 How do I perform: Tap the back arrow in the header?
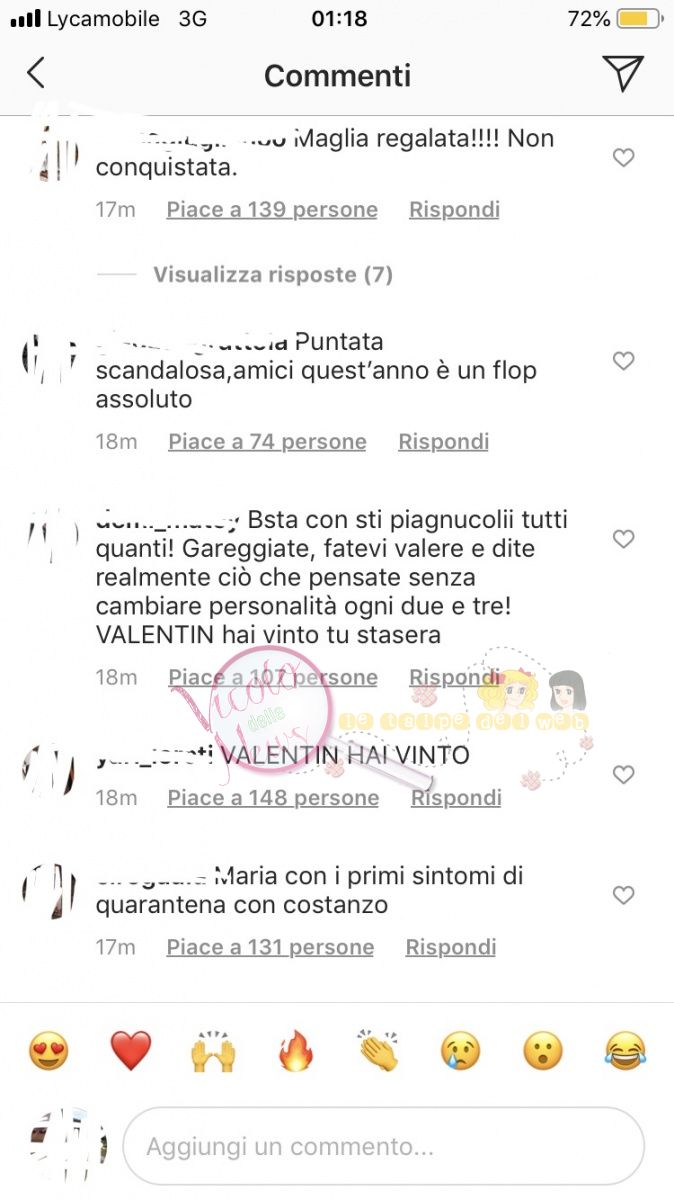pyautogui.click(x=36, y=74)
